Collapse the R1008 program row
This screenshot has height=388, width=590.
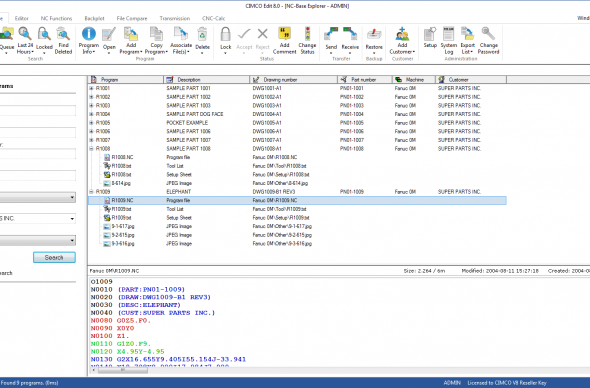click(91, 149)
